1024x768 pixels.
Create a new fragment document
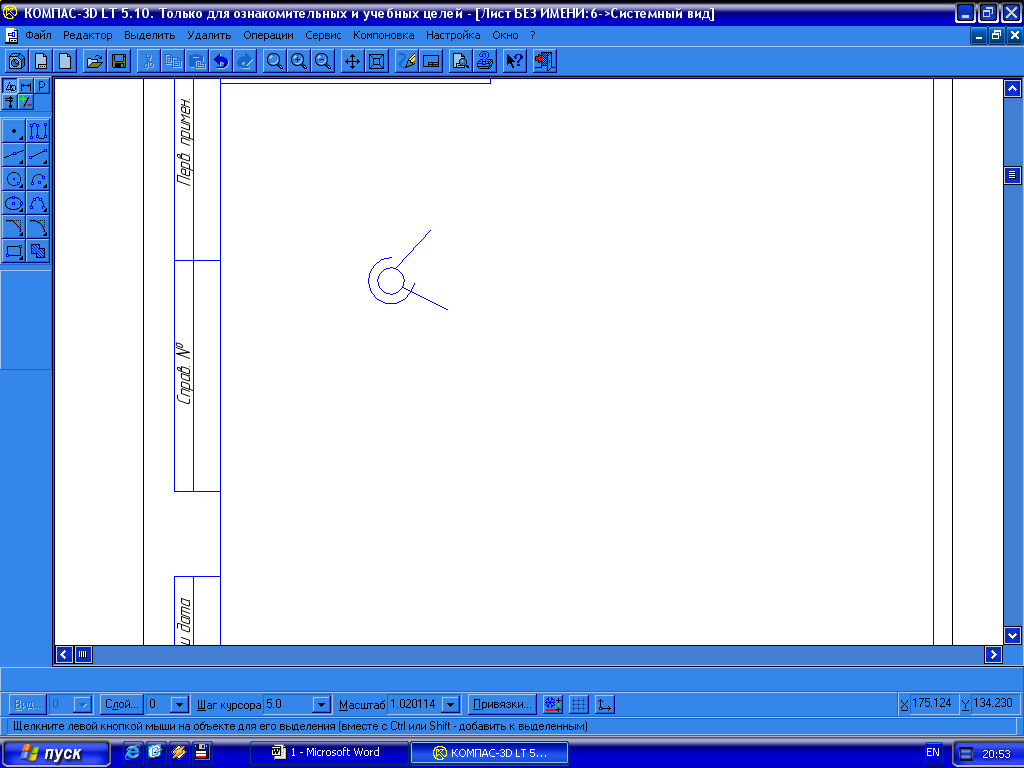point(65,61)
